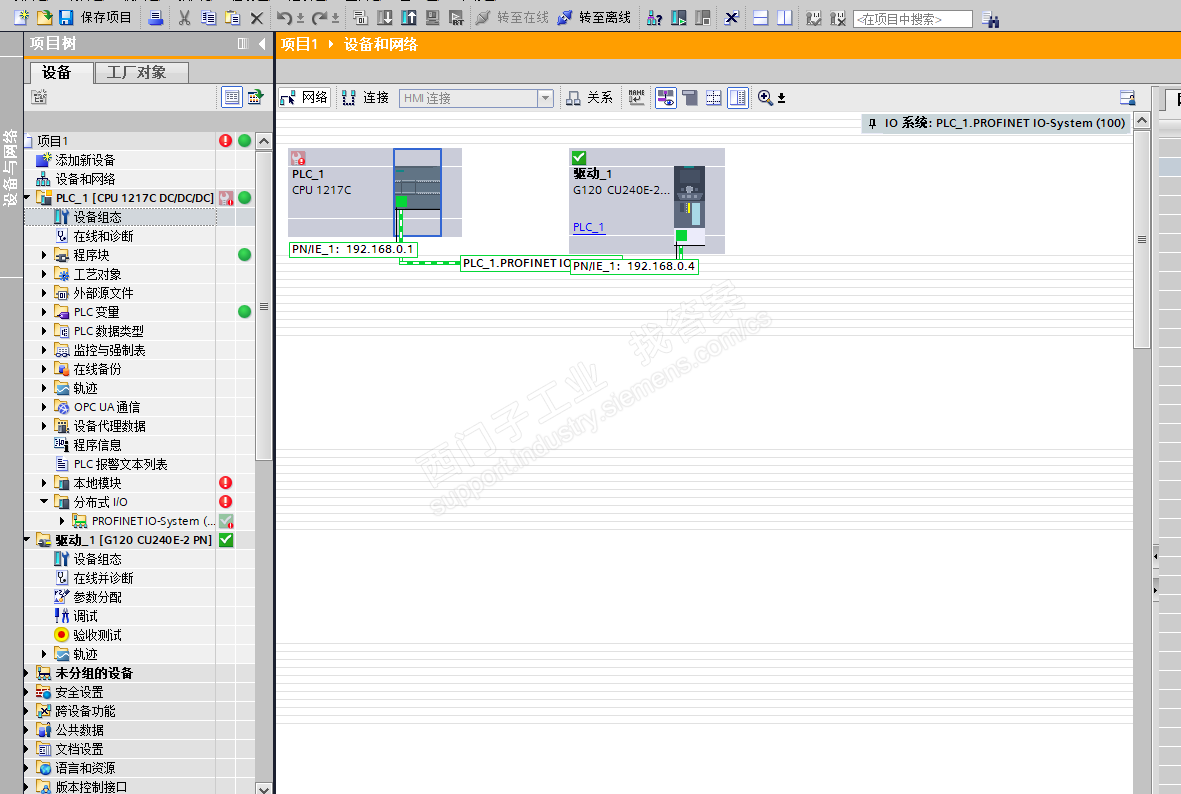Click network view vertical scrollbar thumb
Image resolution: width=1181 pixels, height=794 pixels.
(1142, 239)
